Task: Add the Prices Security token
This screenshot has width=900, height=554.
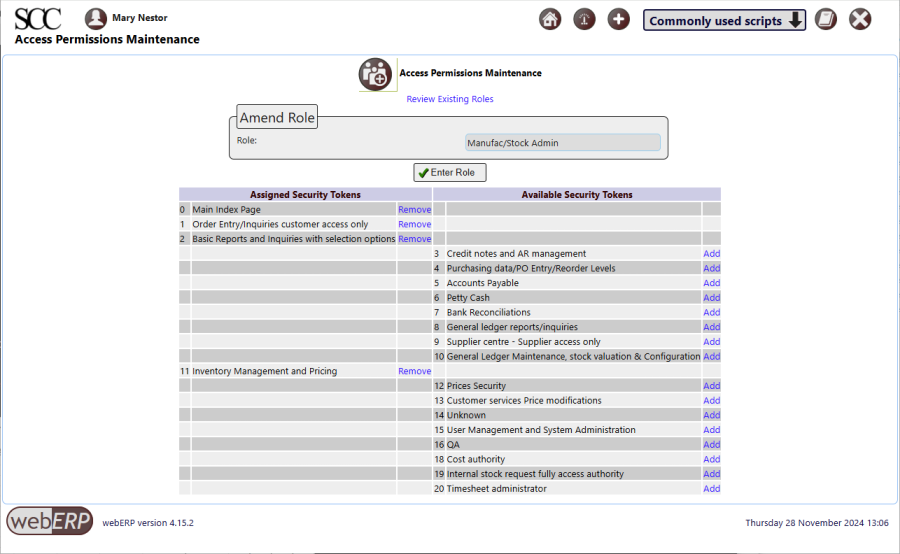Action: tap(712, 386)
